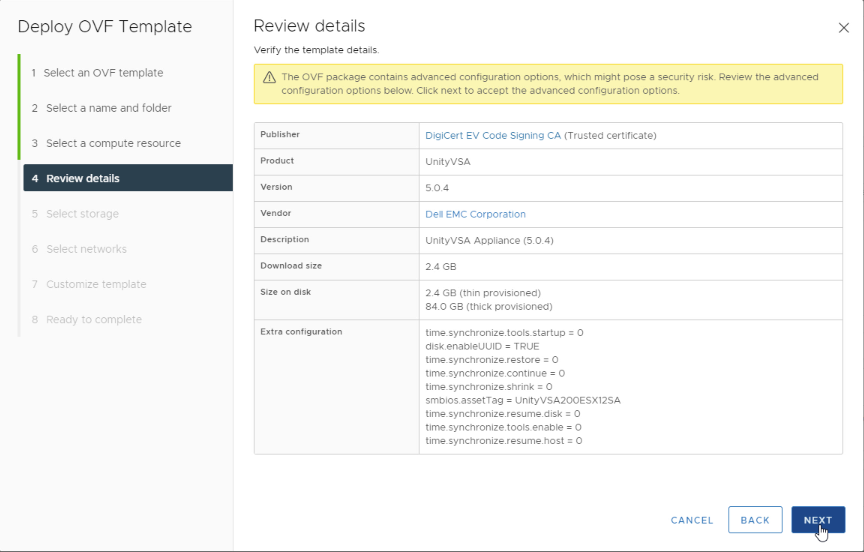Click time.synchronize.shrink = 0 line
Image resolution: width=864 pixels, height=552 pixels.
point(488,387)
